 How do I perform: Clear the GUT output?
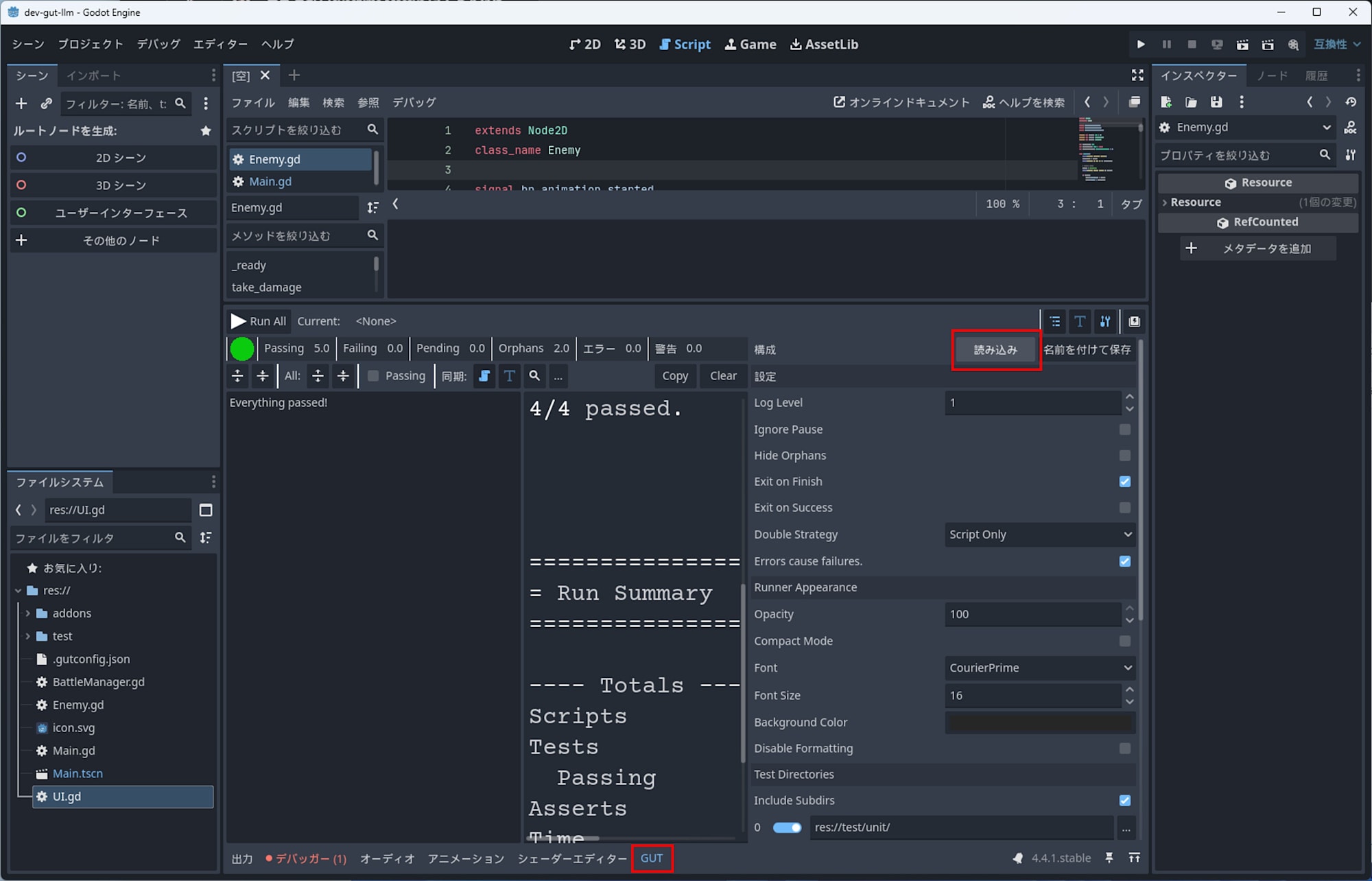(x=723, y=376)
